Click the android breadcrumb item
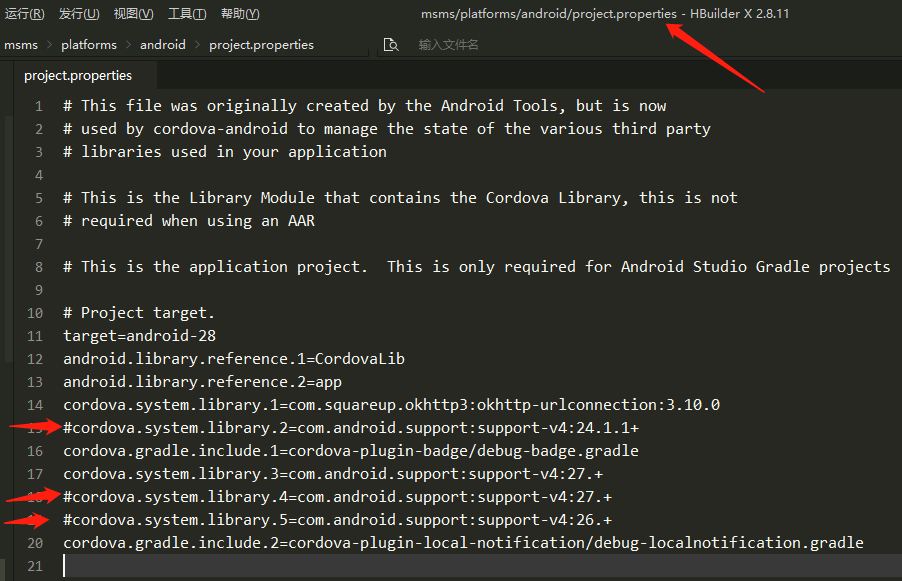 (163, 45)
